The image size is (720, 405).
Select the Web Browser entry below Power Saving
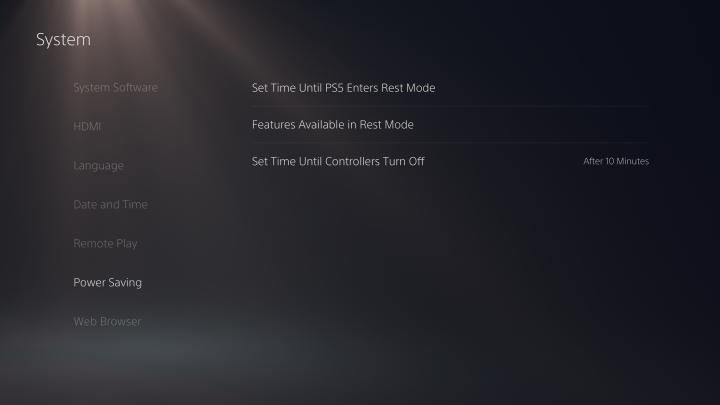click(107, 321)
